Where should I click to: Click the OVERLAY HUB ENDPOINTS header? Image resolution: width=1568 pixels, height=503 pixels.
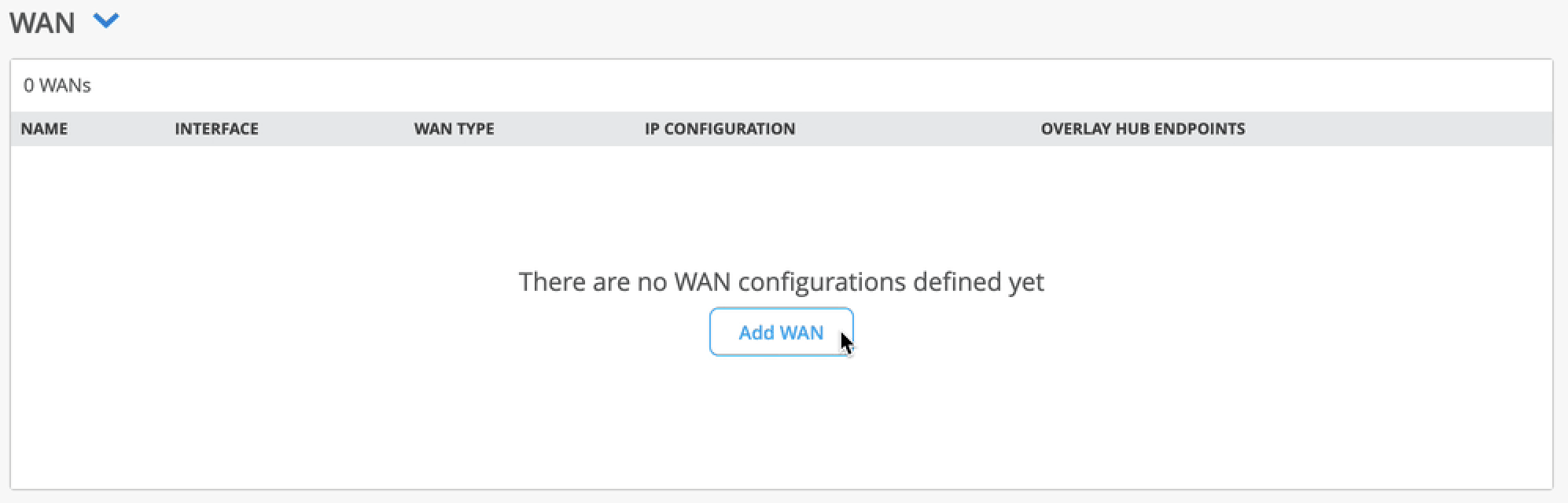point(1143,129)
